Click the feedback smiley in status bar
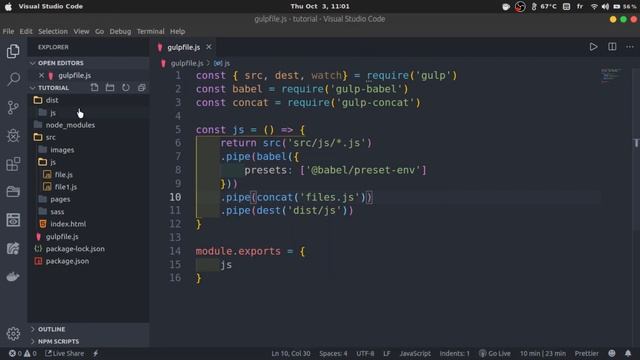 point(612,353)
